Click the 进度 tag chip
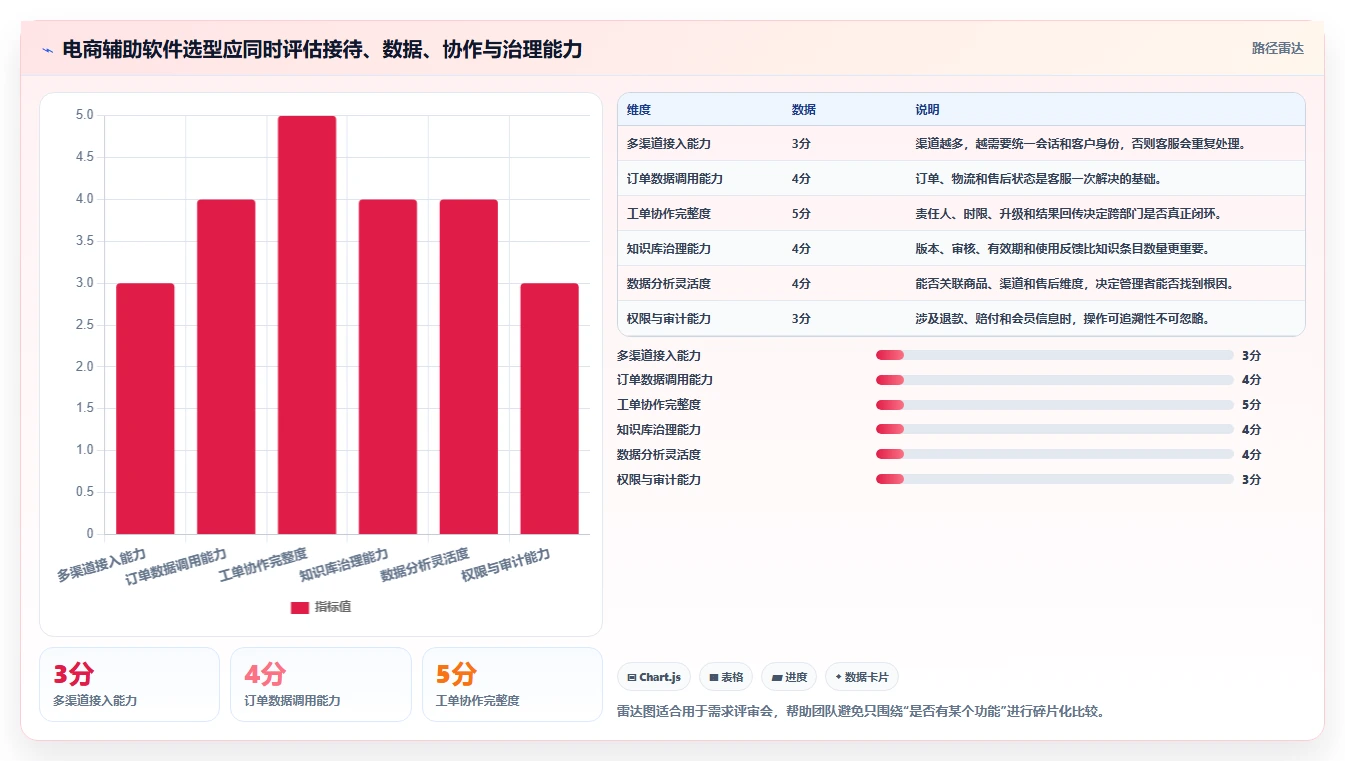This screenshot has width=1345, height=761. [x=789, y=677]
